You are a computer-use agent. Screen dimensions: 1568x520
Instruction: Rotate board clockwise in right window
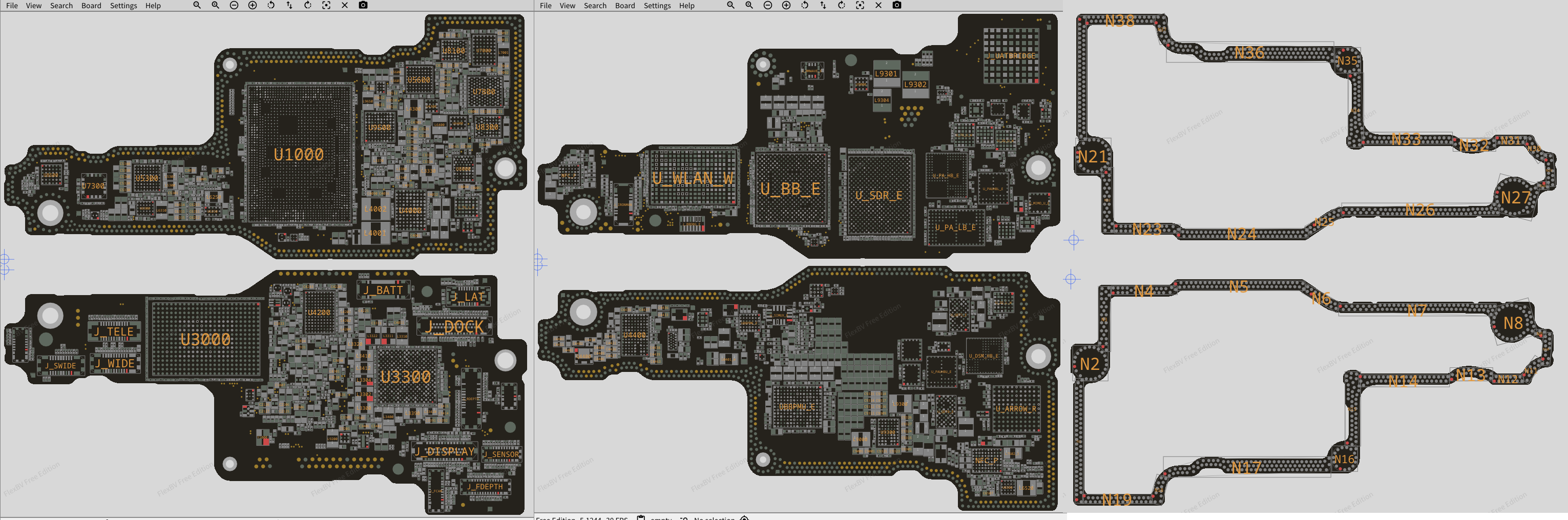841,6
